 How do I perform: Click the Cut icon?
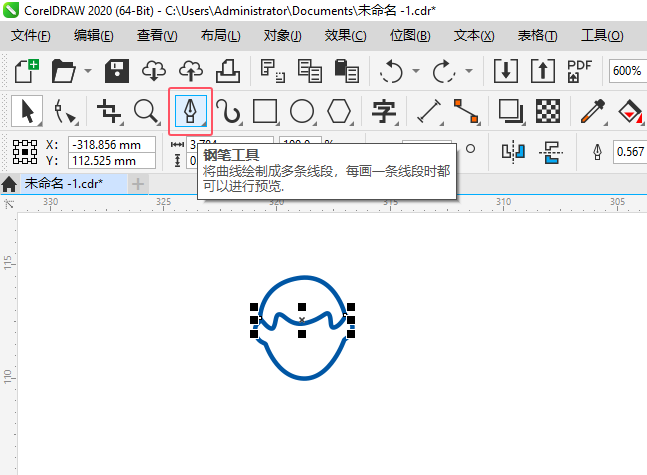pos(273,71)
